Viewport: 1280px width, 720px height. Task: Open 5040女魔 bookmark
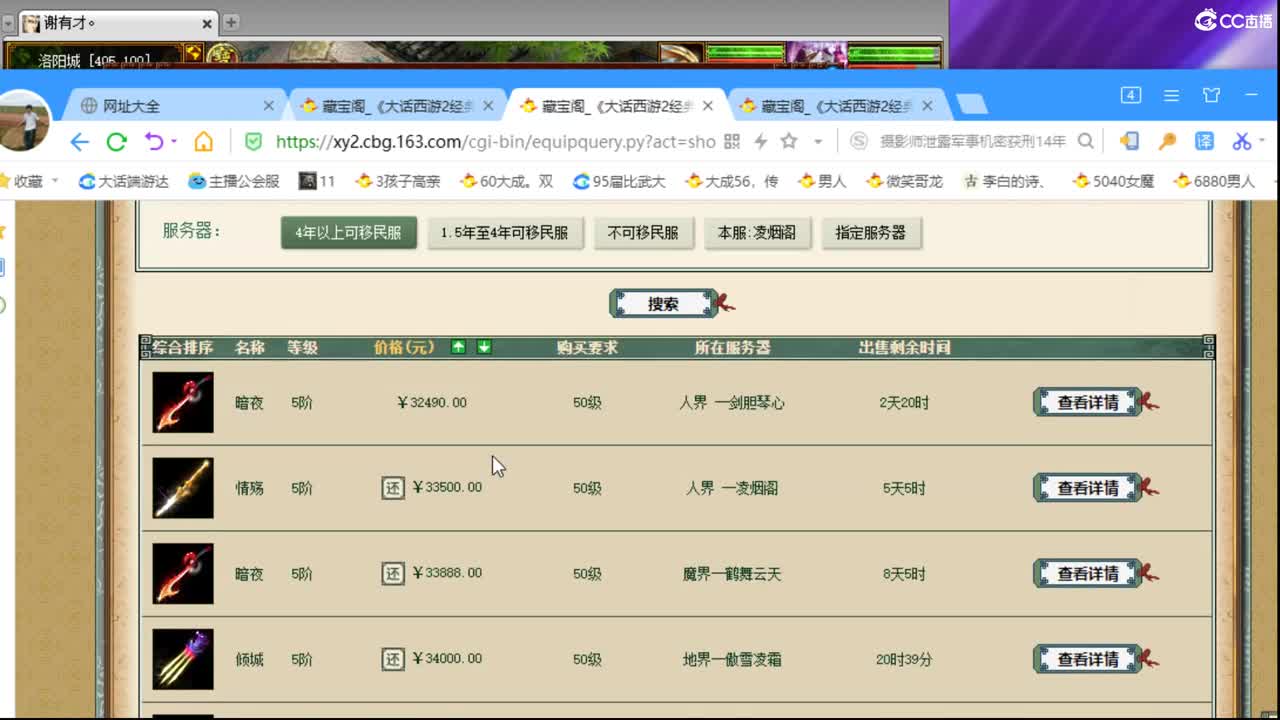click(x=1113, y=182)
